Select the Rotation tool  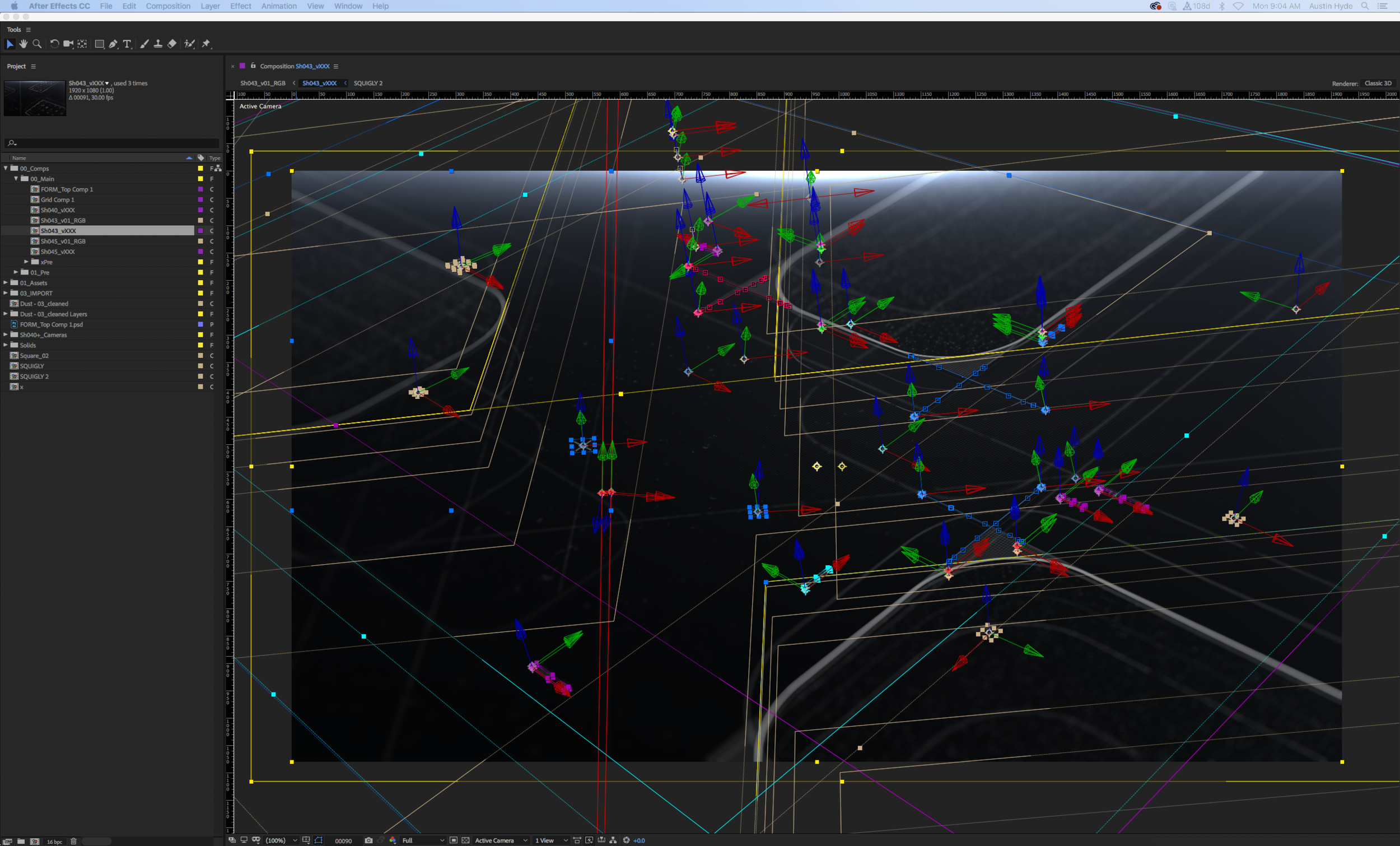click(x=54, y=44)
